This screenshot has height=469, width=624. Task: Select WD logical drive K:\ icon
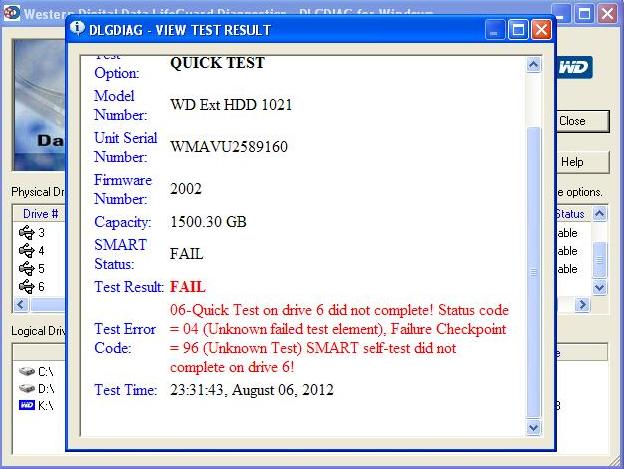[27, 405]
